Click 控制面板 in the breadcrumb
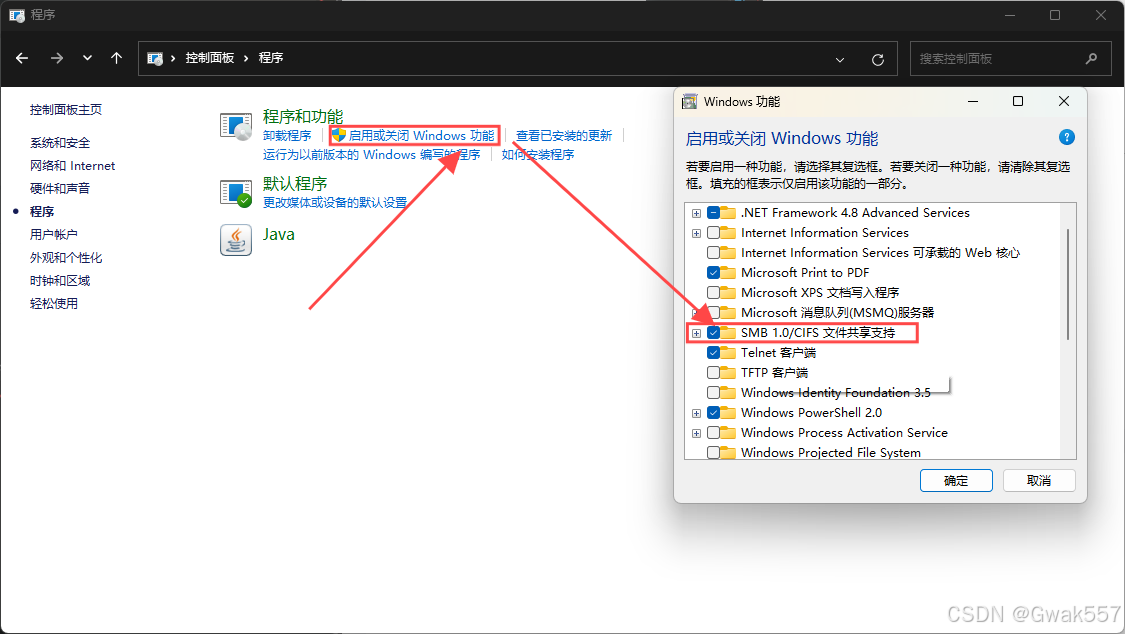 pos(210,58)
